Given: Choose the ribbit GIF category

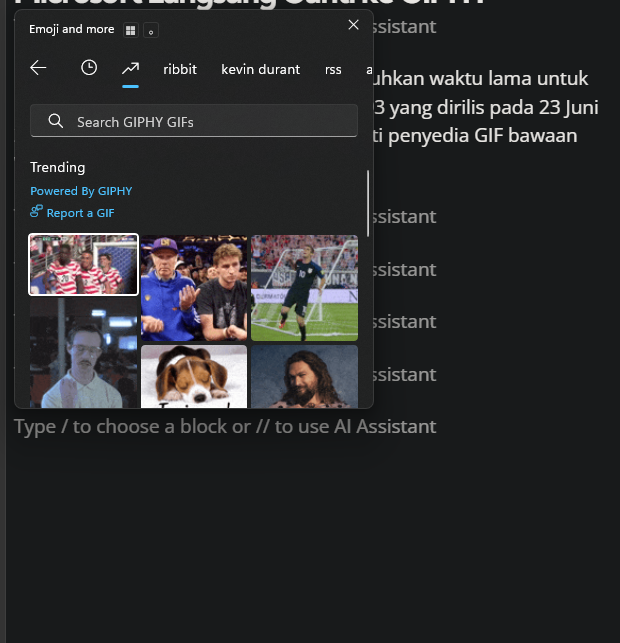Looking at the screenshot, I should point(180,69).
